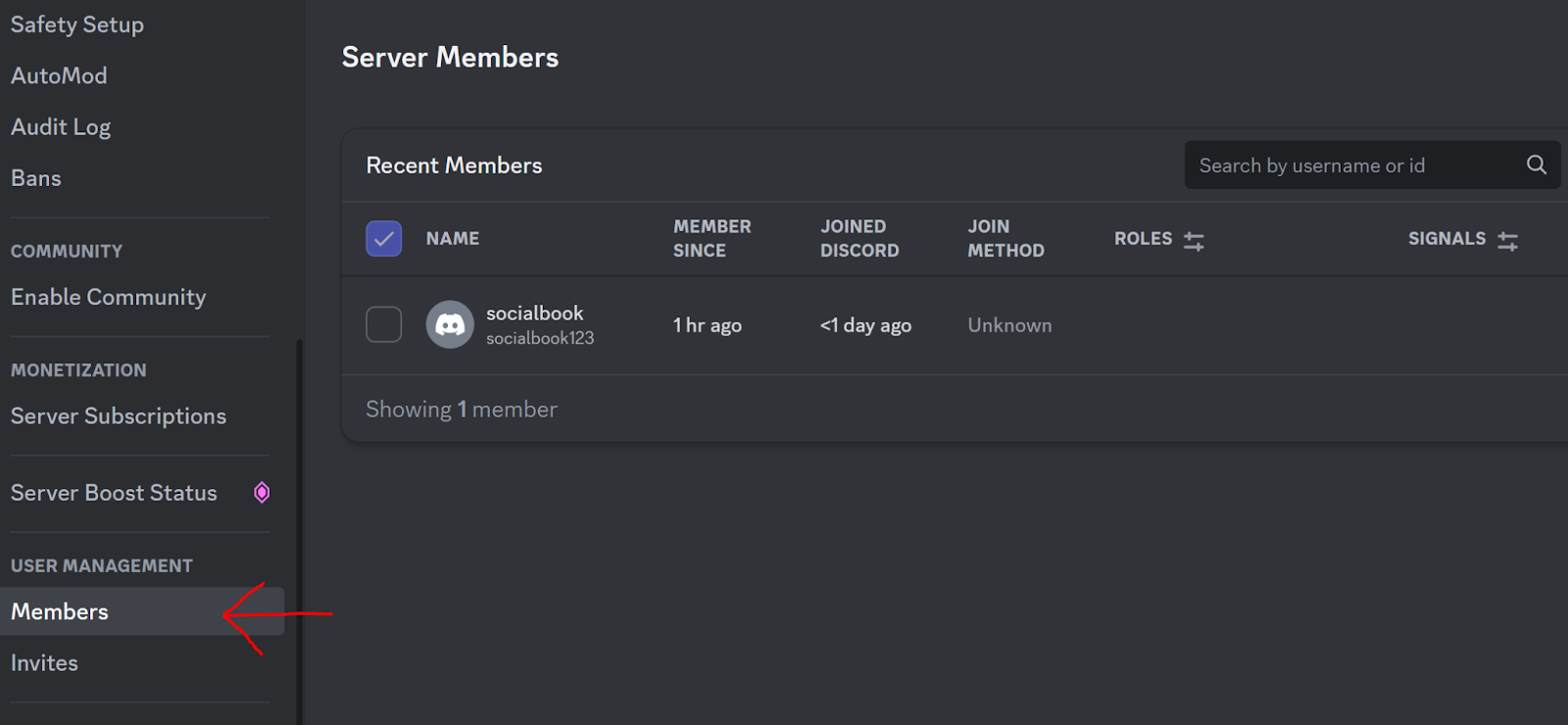The width and height of the screenshot is (1568, 725).
Task: Open Server Boost Status
Action: click(114, 493)
